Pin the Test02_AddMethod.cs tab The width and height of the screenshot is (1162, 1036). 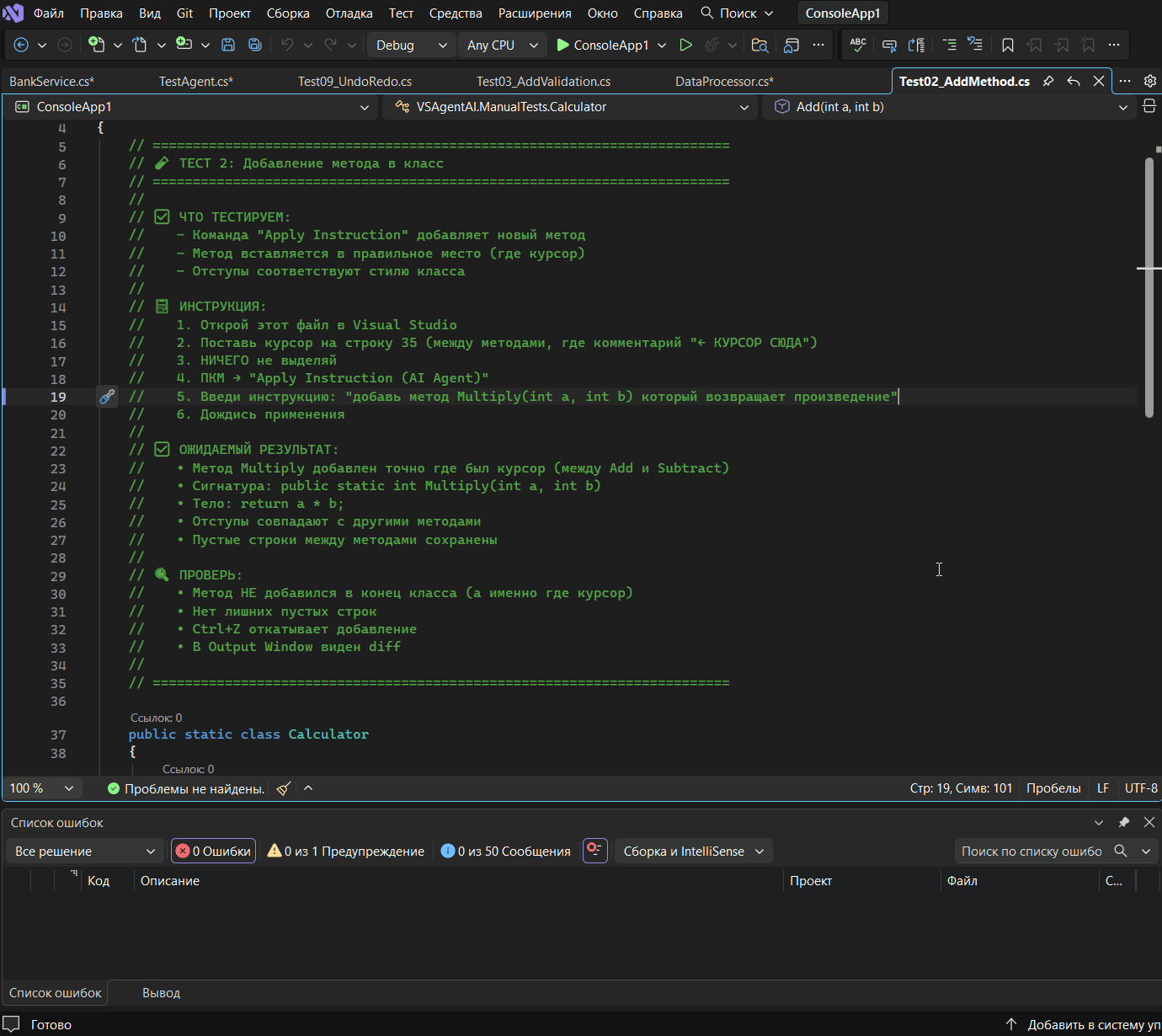point(1048,82)
